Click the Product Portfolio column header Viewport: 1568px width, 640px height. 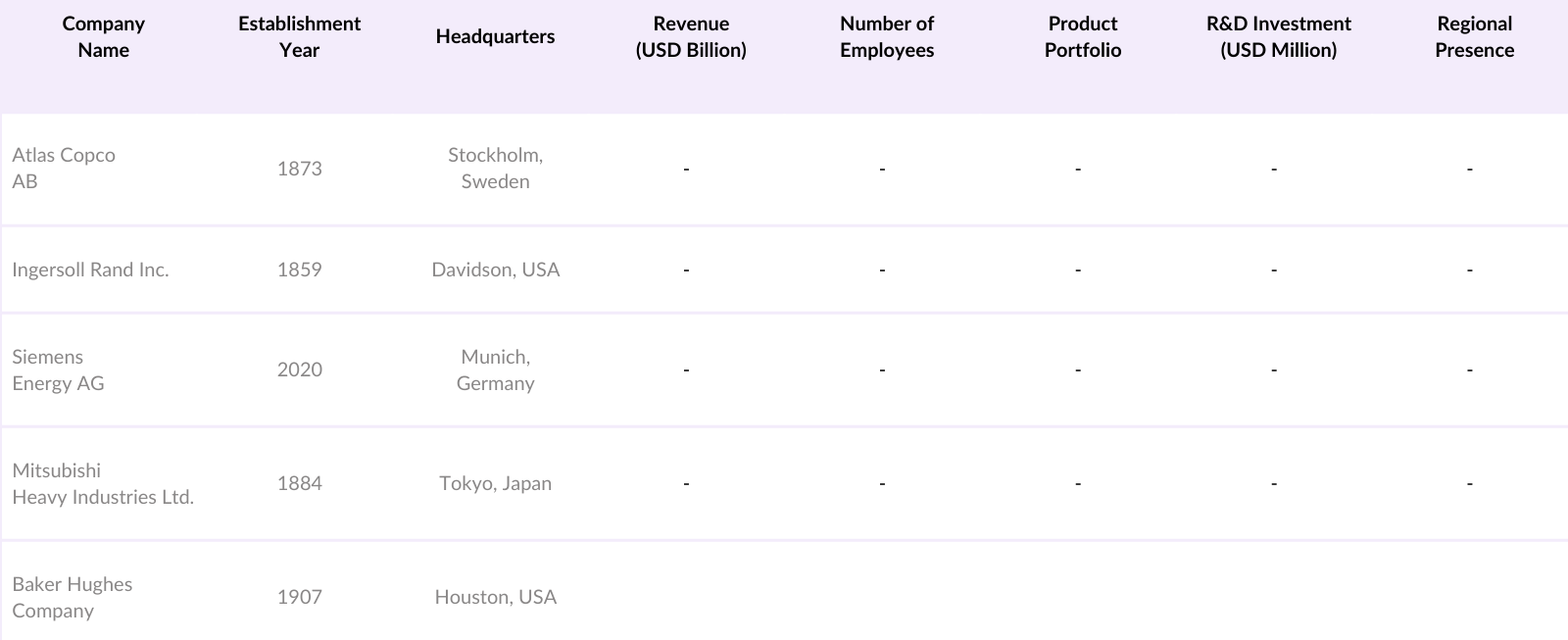[1083, 37]
